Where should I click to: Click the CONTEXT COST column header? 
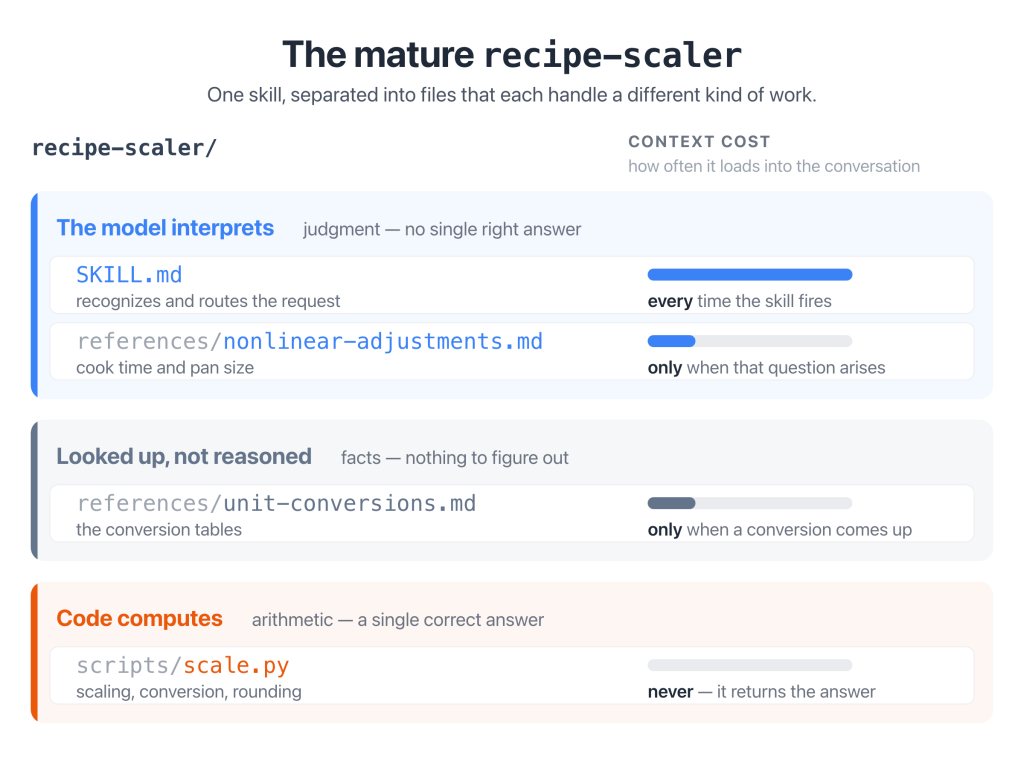pyautogui.click(x=699, y=142)
